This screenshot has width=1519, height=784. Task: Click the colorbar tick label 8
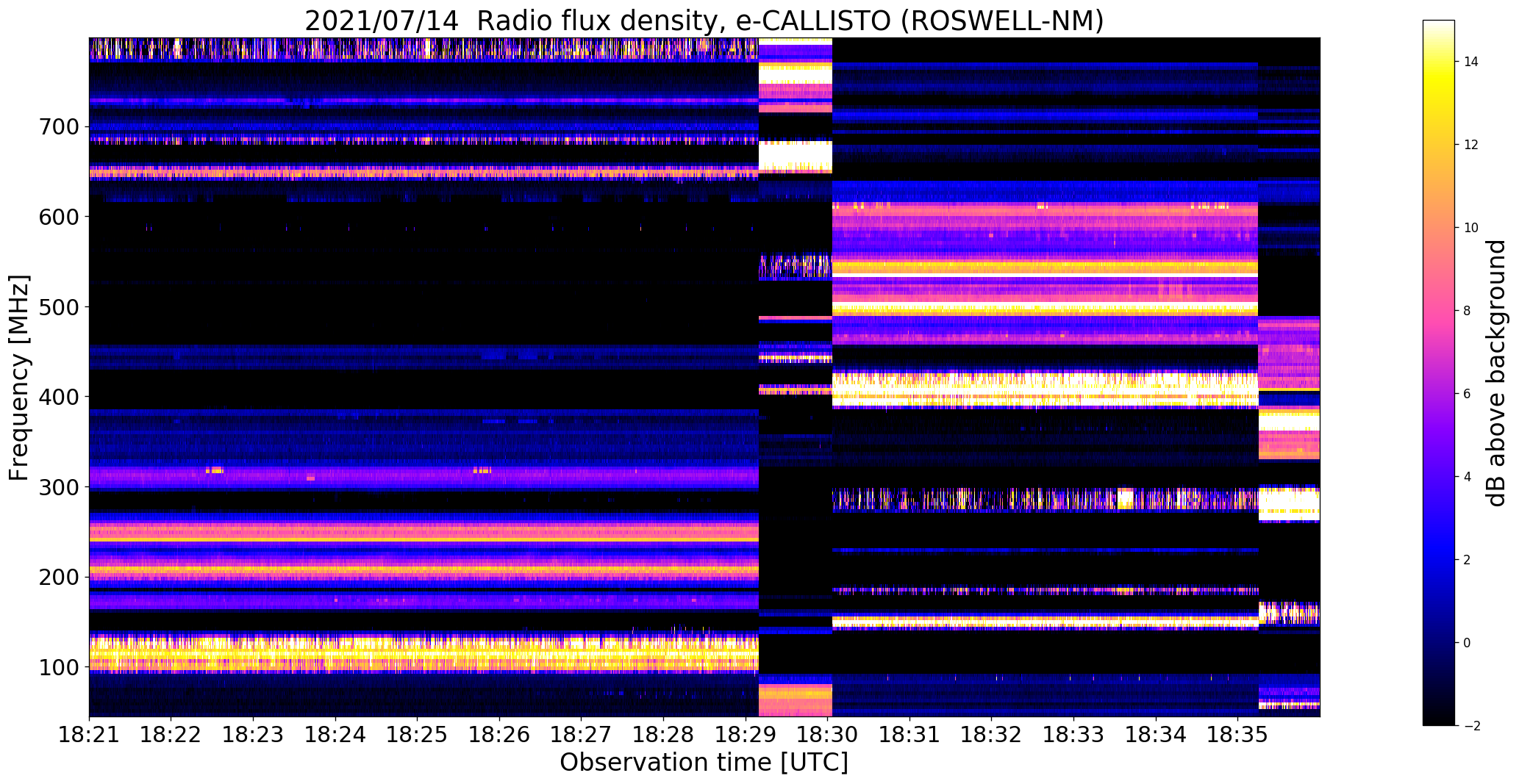pos(1468,311)
